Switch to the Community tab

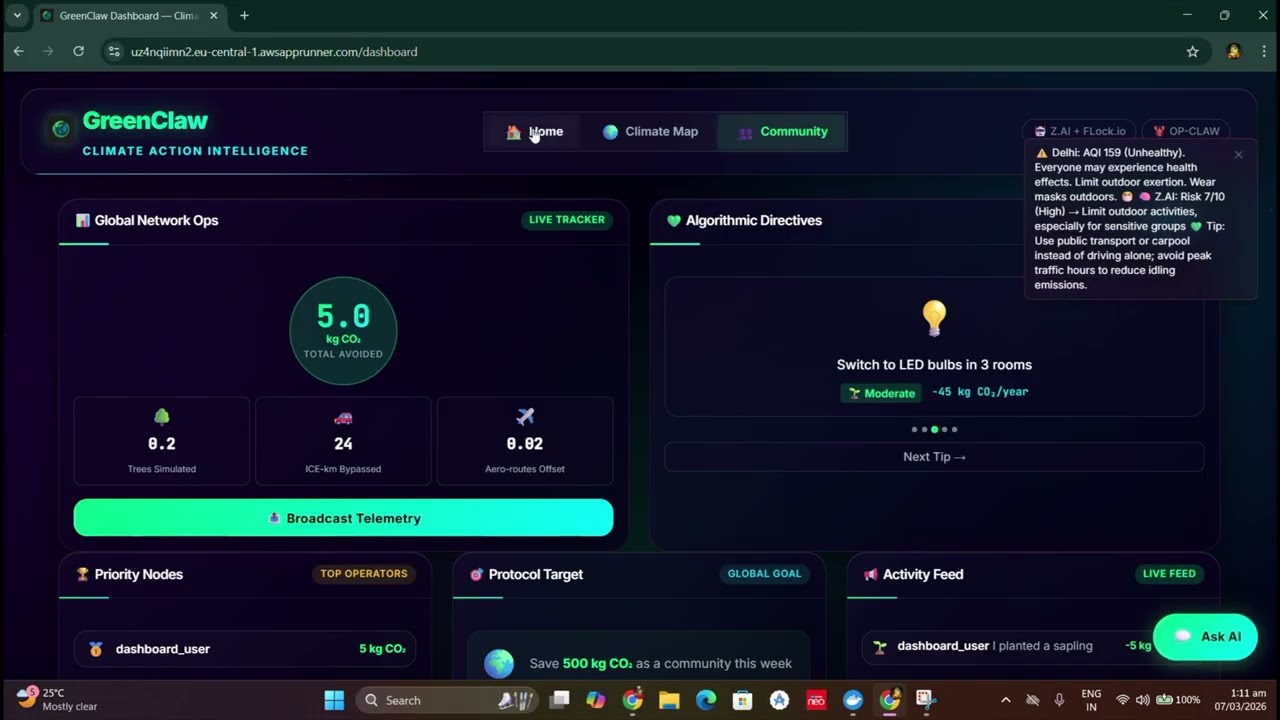point(782,132)
